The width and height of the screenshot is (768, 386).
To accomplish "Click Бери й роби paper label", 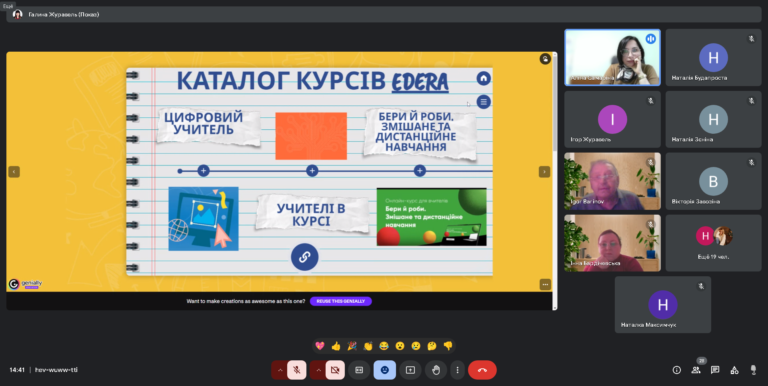I will click(419, 134).
